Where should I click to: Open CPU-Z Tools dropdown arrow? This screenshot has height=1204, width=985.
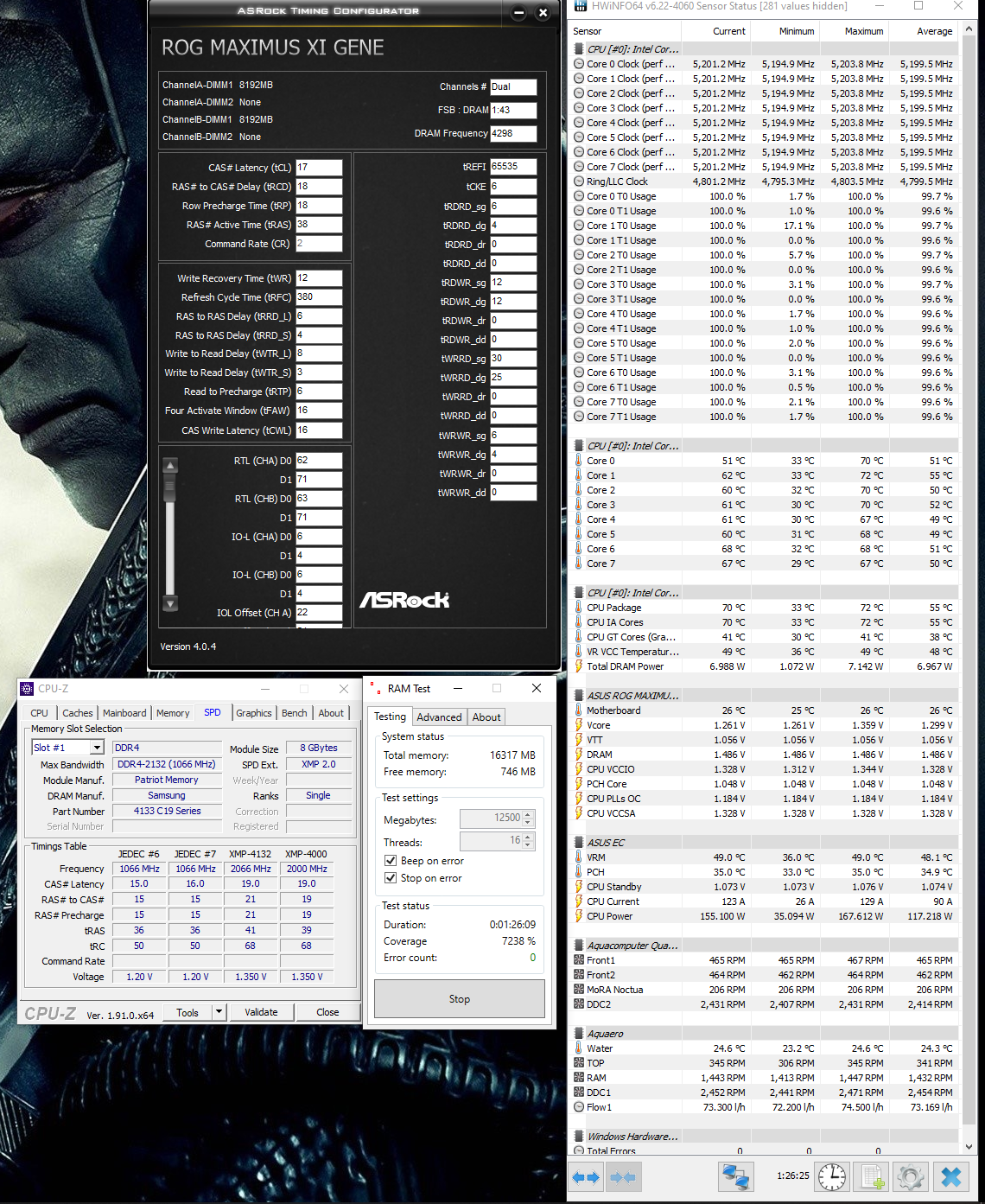pyautogui.click(x=219, y=1012)
